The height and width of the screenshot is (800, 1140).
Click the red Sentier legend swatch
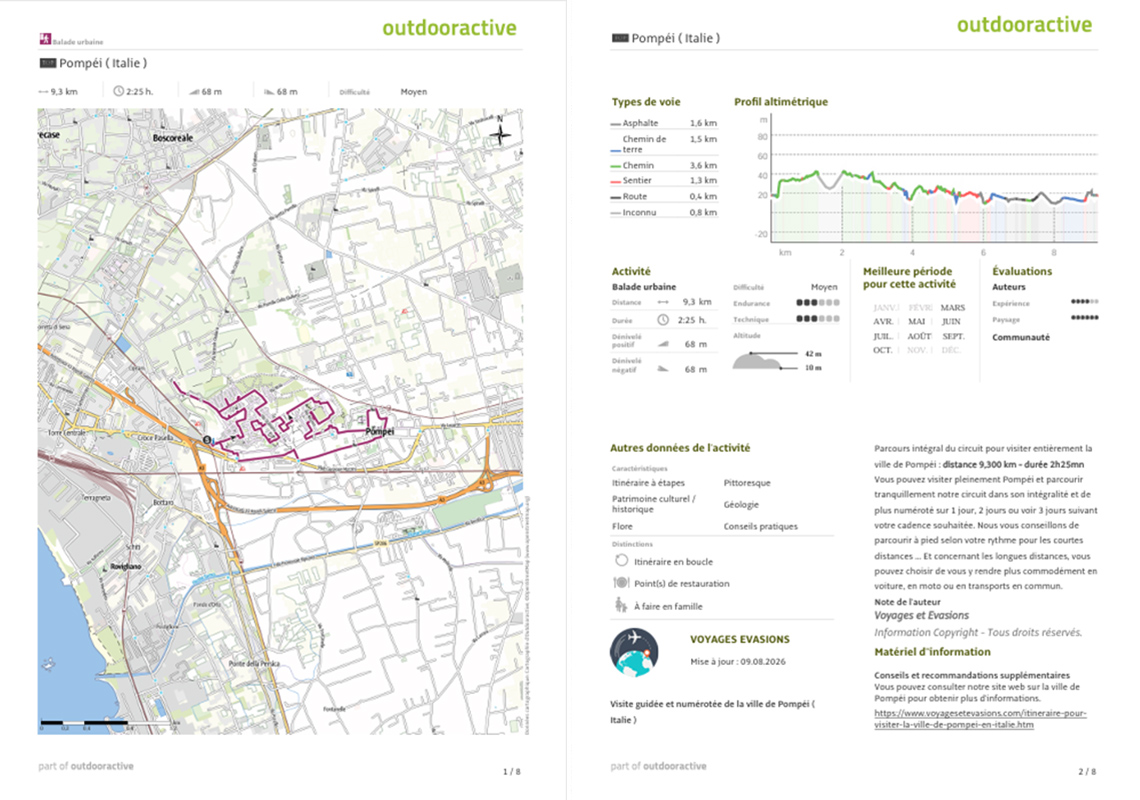(616, 181)
